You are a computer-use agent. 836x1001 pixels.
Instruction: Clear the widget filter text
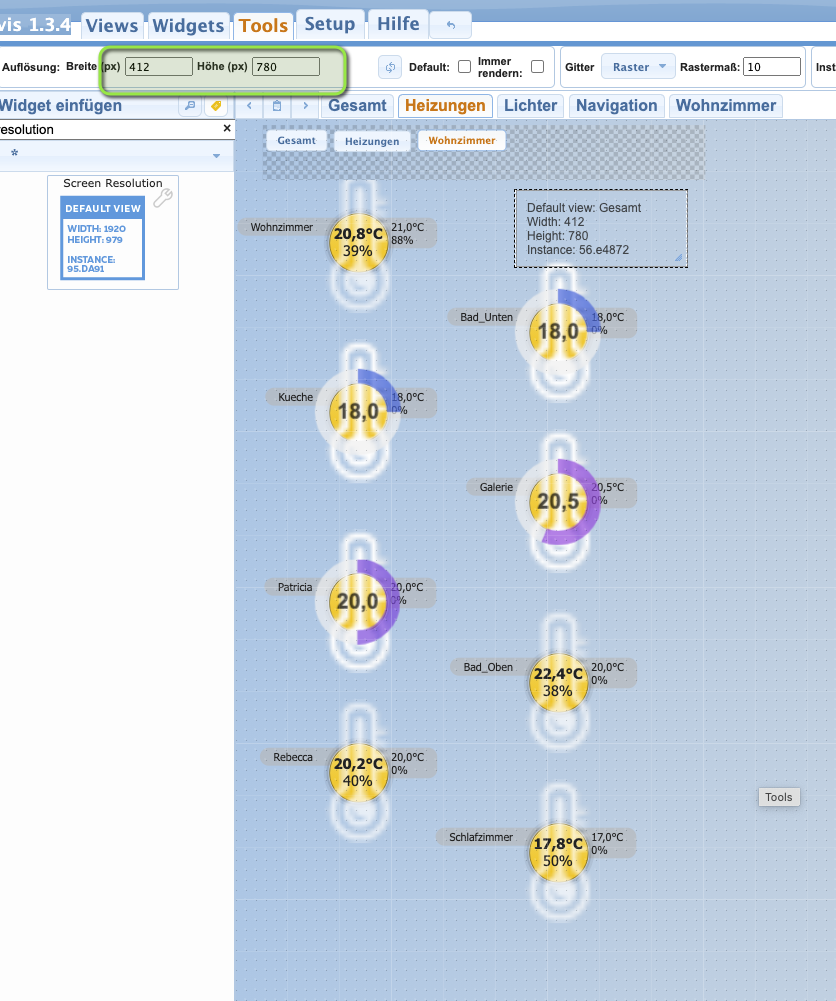coord(227,128)
